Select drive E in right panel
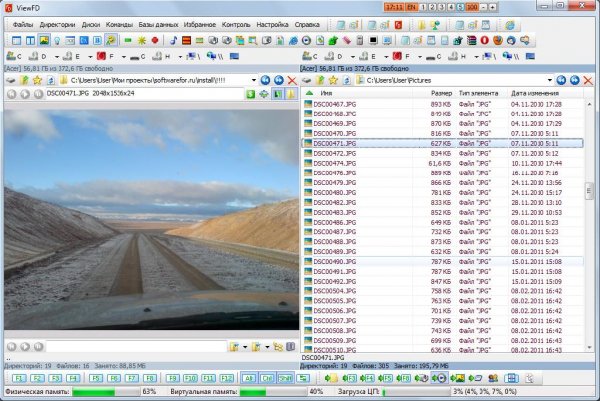The image size is (600, 401). pyautogui.click(x=368, y=56)
